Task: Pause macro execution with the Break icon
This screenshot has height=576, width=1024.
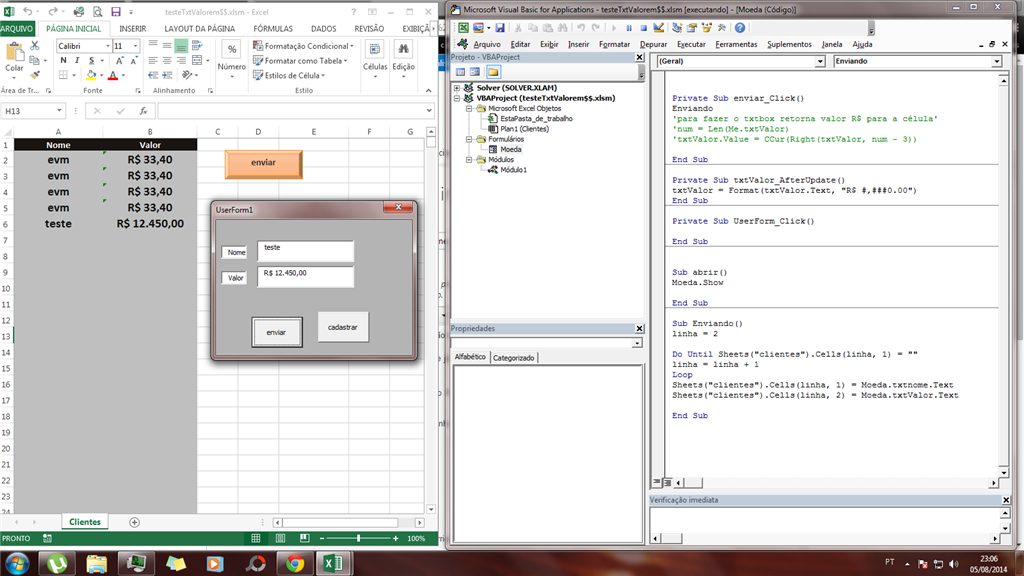Action: click(629, 27)
